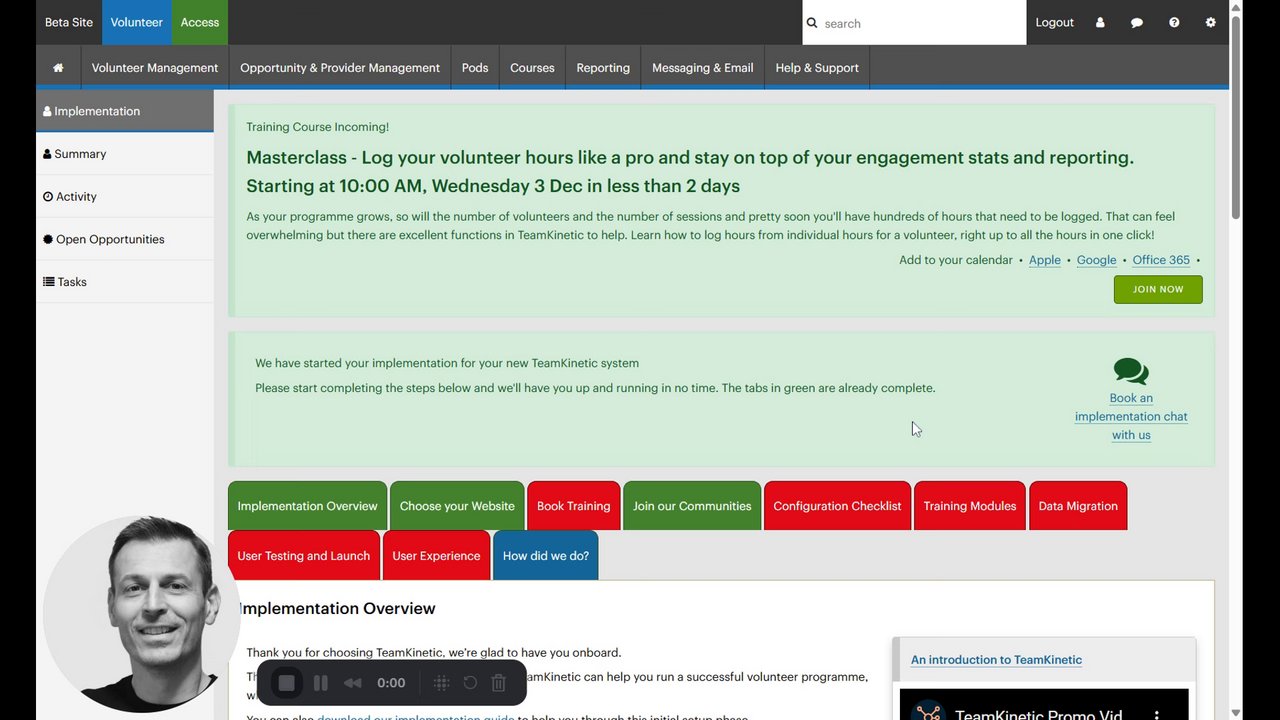The image size is (1280, 720).
Task: Select Open Opportunities in the sidebar
Action: tap(125, 239)
